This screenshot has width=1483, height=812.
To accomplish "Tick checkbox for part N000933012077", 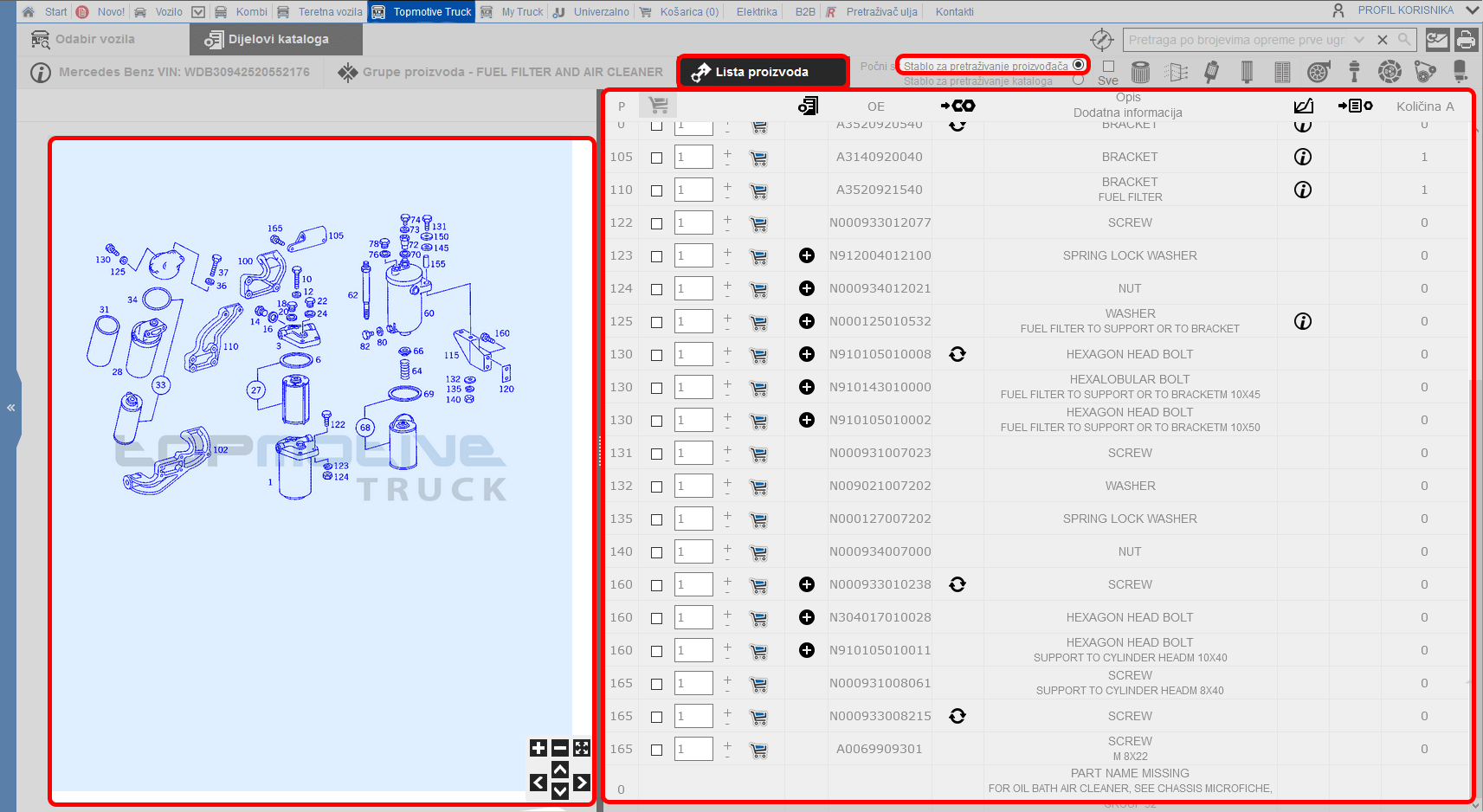I will 656,223.
